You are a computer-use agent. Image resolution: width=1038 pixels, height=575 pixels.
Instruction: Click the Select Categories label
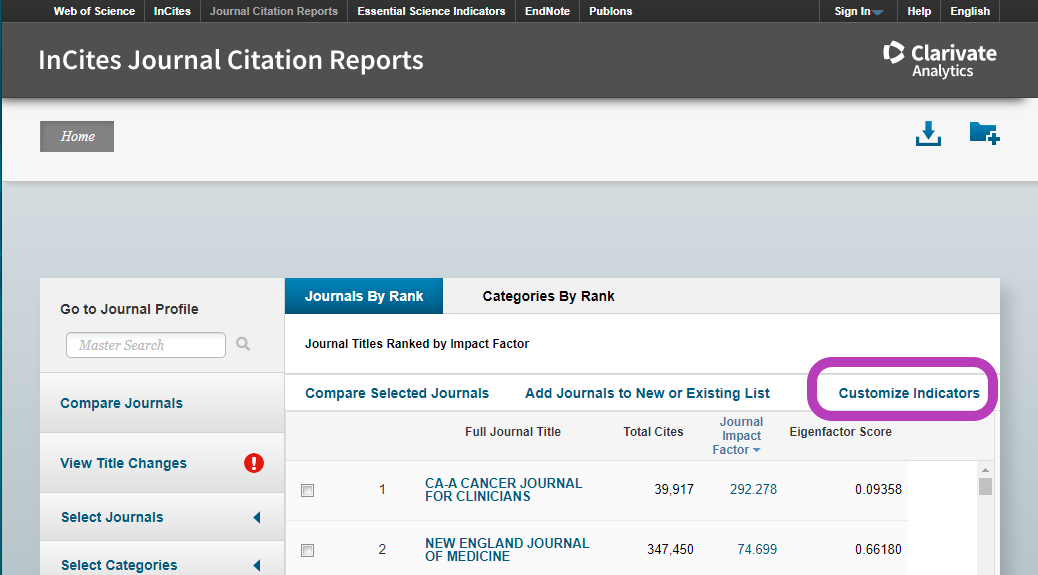tap(119, 565)
